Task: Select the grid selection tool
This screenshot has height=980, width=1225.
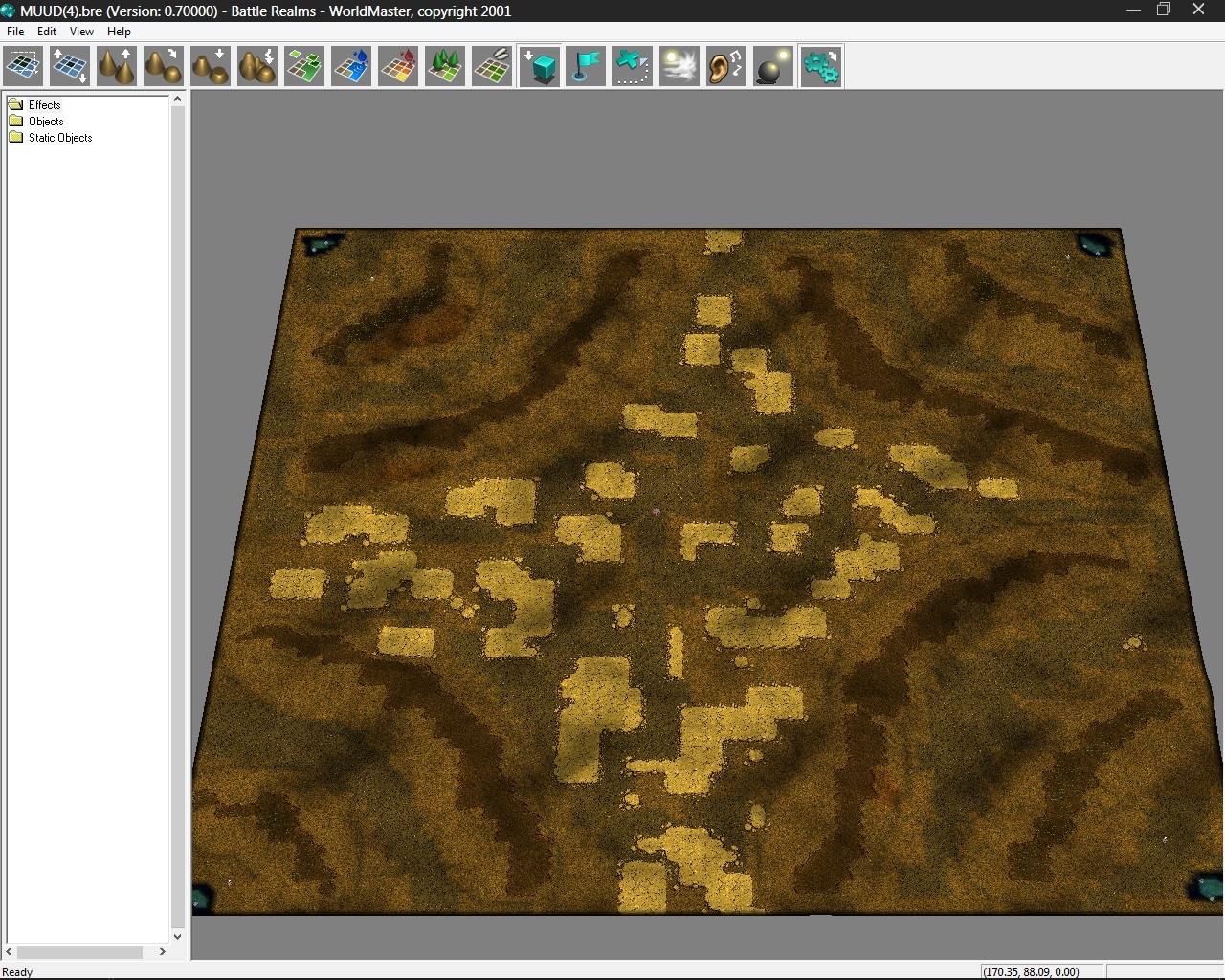Action: (23, 67)
